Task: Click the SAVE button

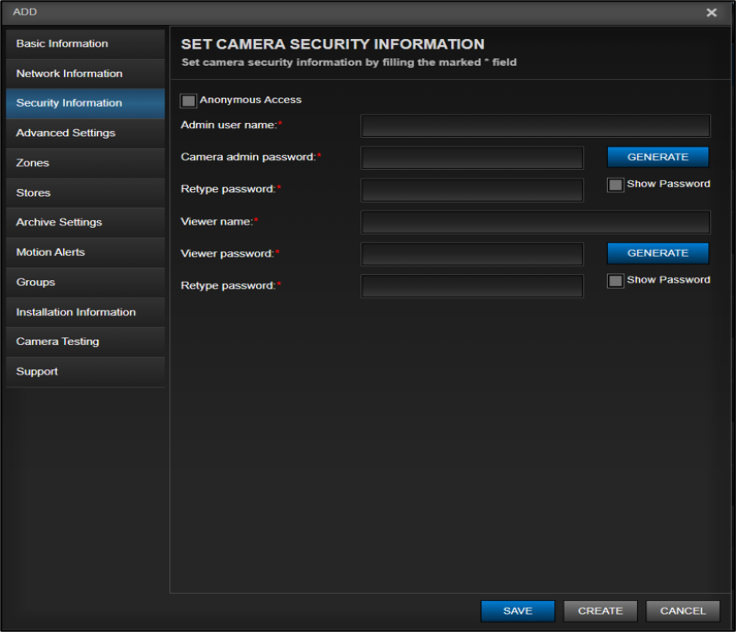Action: pos(518,611)
